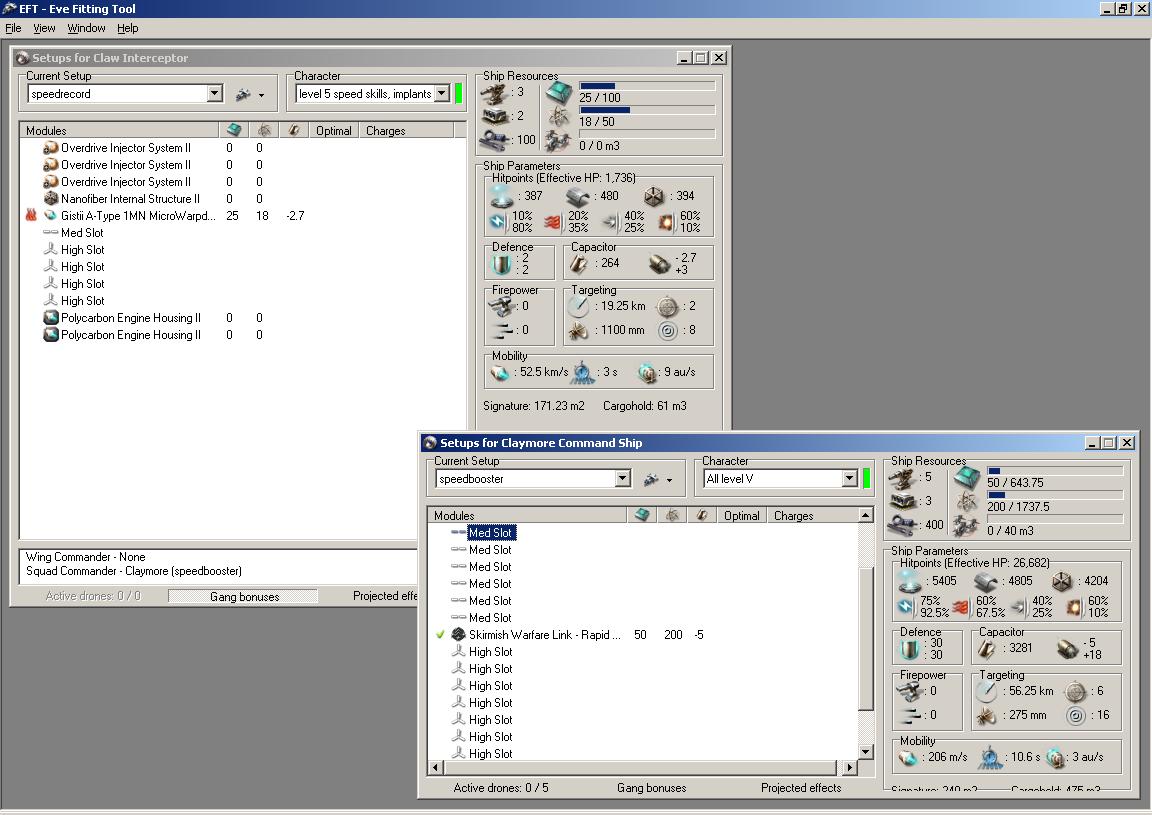The width and height of the screenshot is (1152, 815).
Task: Click max velocity icon in Claw Mobility
Action: tap(500, 373)
